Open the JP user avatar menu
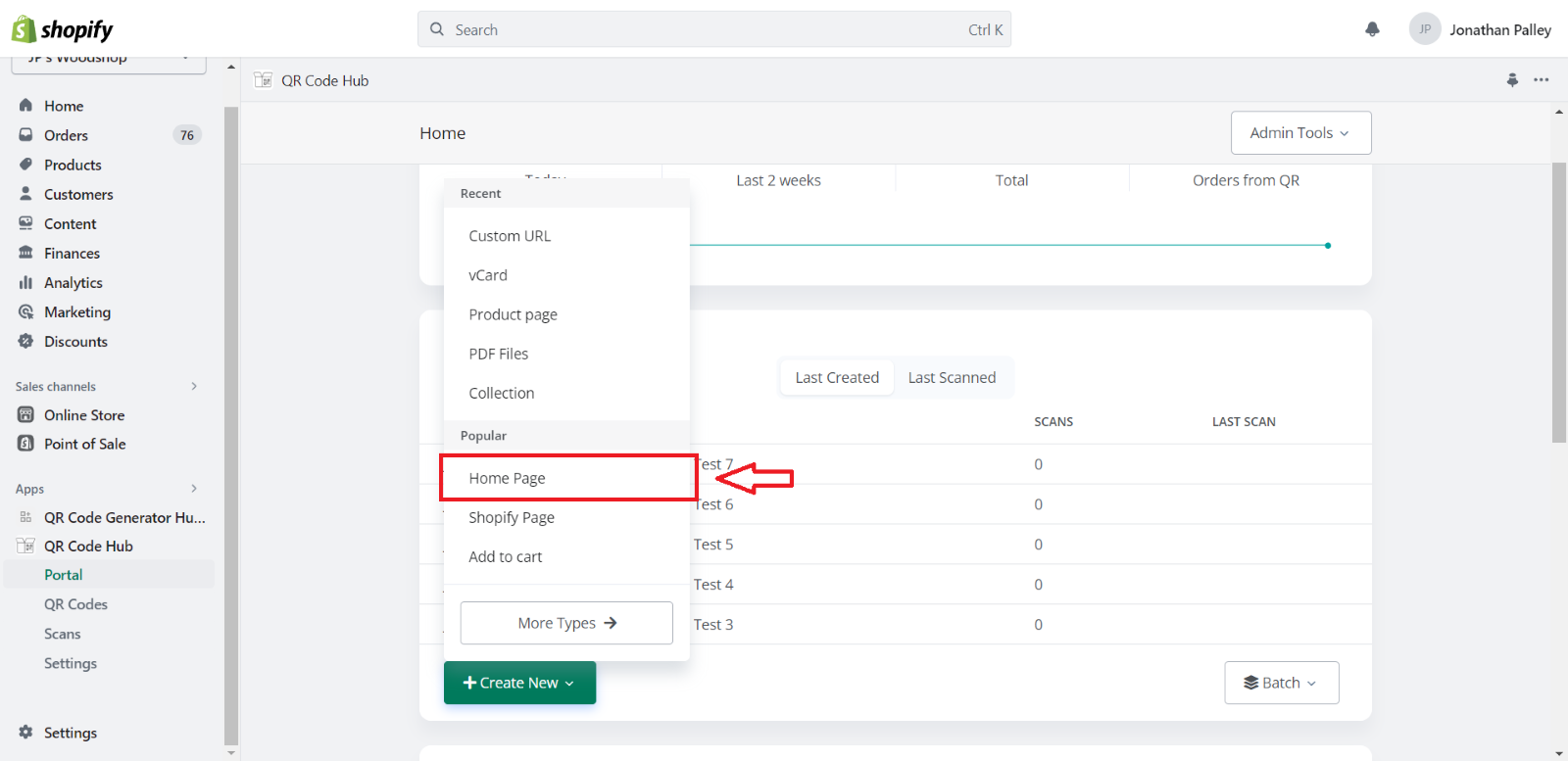Image resolution: width=1568 pixels, height=761 pixels. click(x=1424, y=29)
